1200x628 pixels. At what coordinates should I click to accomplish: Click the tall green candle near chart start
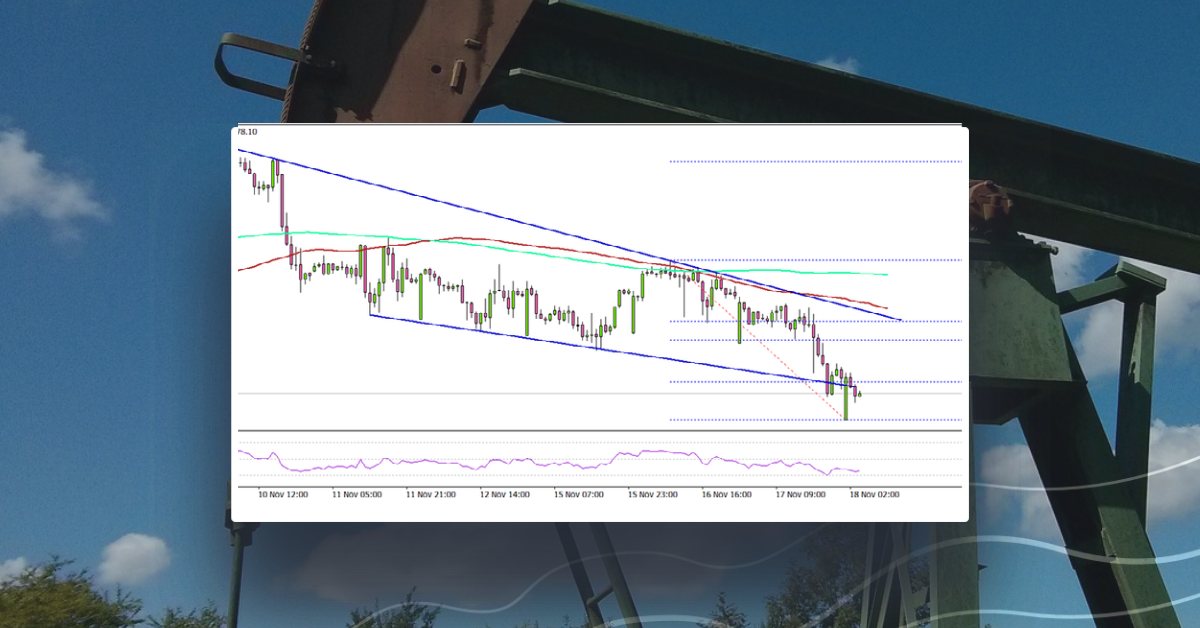click(271, 175)
